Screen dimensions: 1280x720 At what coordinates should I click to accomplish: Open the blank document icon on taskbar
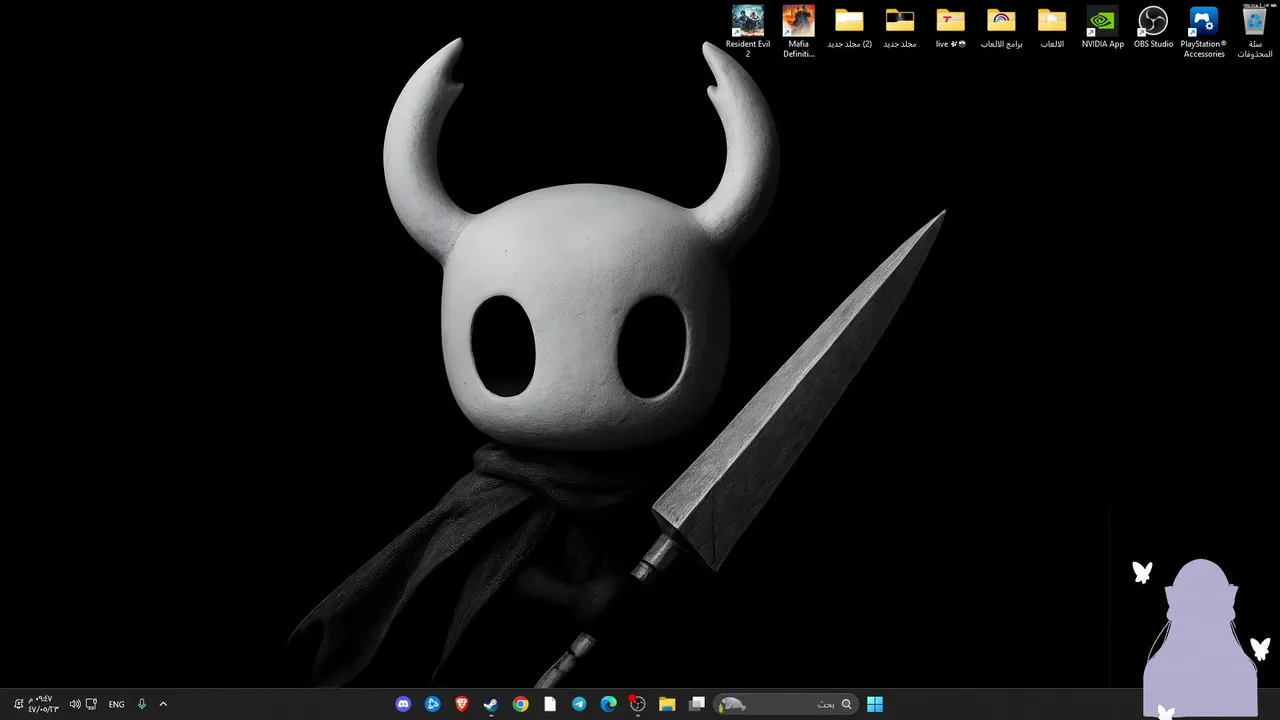click(550, 704)
